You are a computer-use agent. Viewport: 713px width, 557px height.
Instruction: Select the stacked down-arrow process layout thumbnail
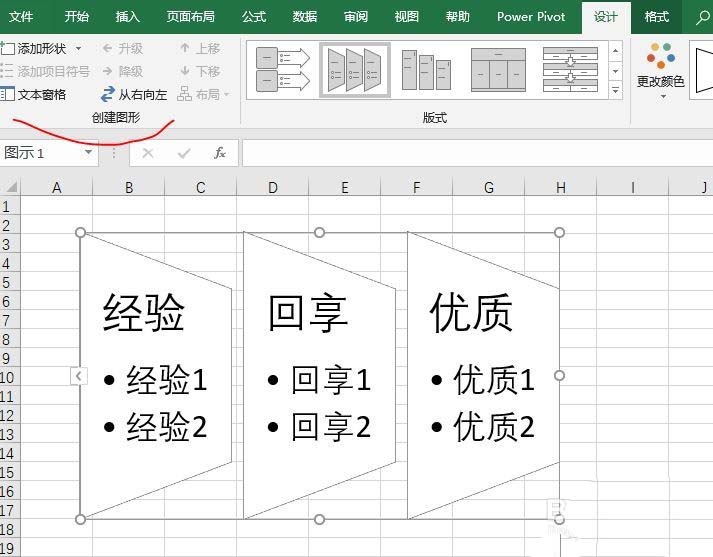[570, 70]
